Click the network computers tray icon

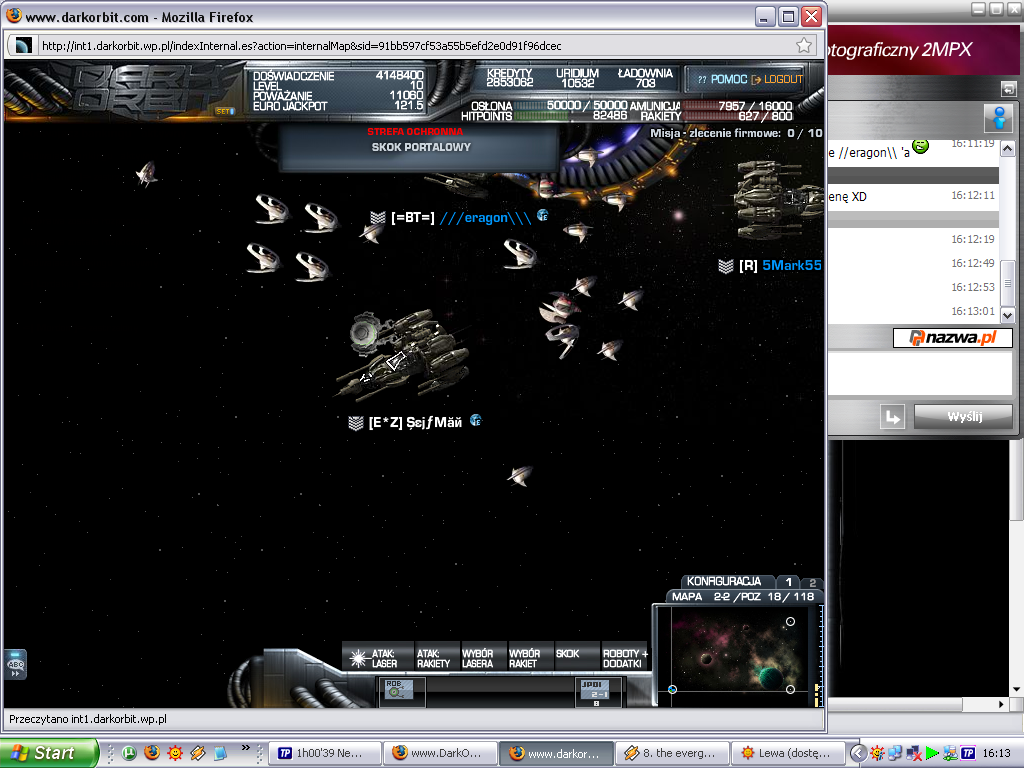(895, 753)
